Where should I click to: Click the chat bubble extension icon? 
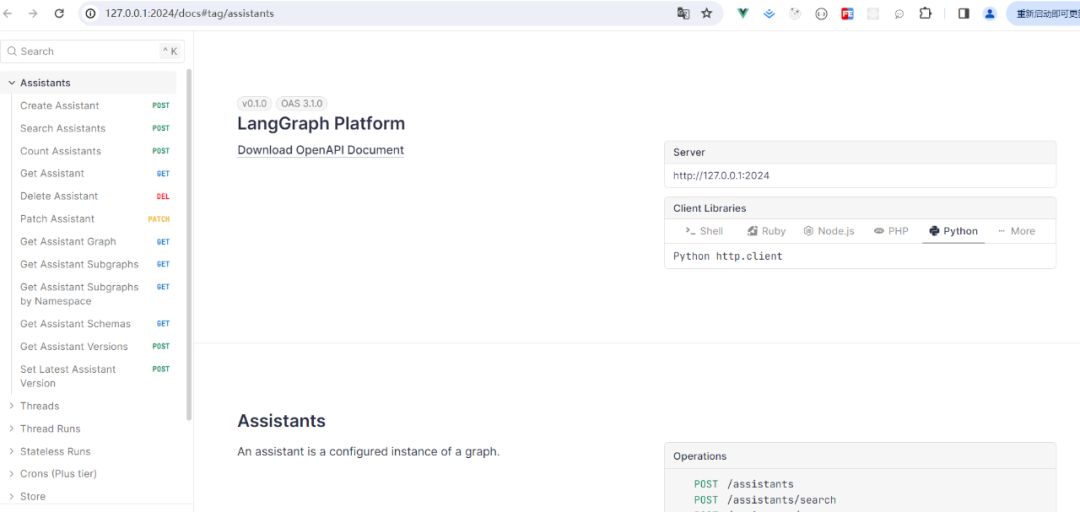click(x=899, y=13)
